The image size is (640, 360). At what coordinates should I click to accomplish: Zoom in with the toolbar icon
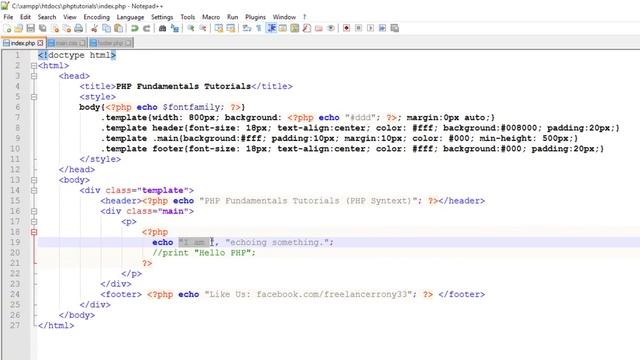pyautogui.click(x=191, y=28)
